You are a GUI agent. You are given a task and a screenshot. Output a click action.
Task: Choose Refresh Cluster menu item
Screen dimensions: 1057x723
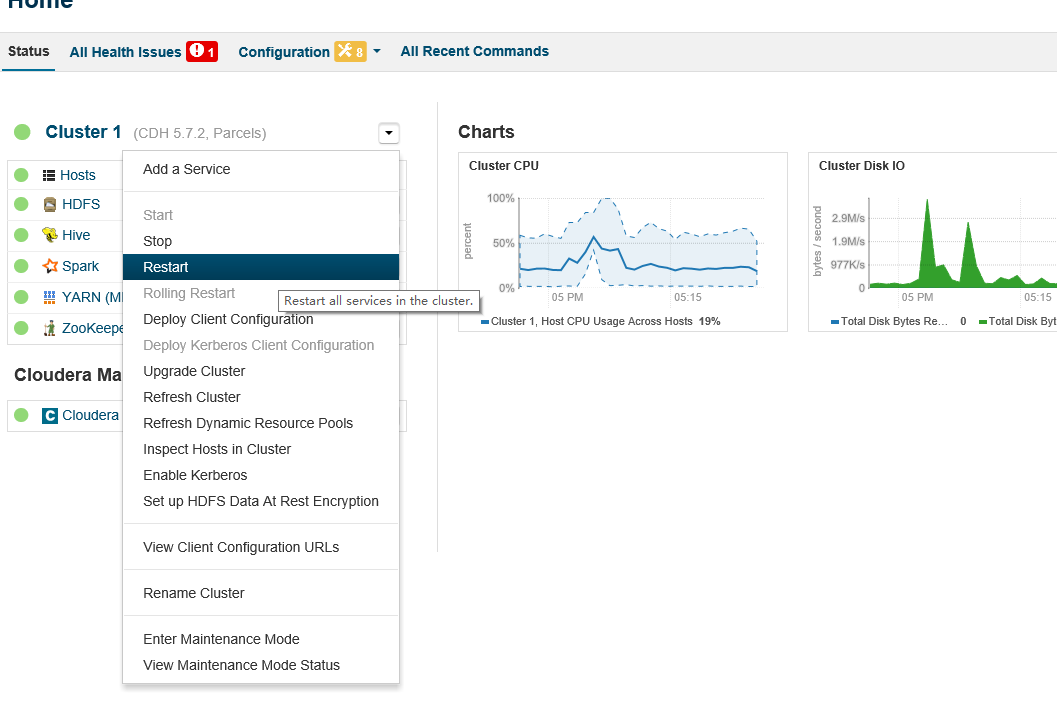pos(261,397)
